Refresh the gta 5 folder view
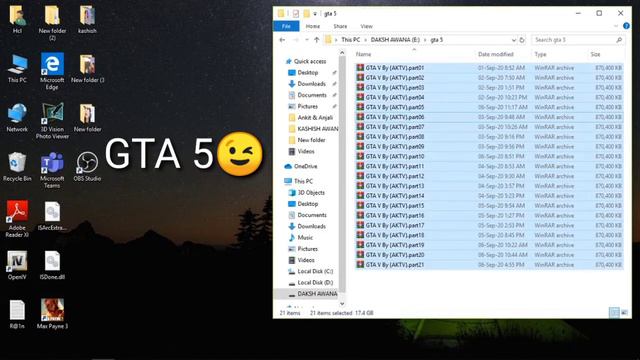Image resolution: width=640 pixels, height=360 pixels. click(522, 40)
